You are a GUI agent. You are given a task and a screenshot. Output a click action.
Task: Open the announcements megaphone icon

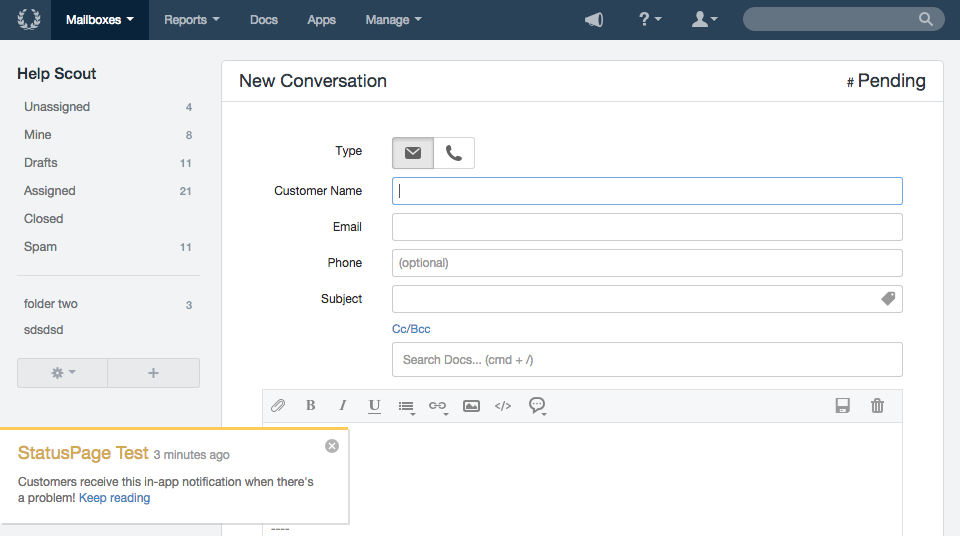pyautogui.click(x=594, y=20)
